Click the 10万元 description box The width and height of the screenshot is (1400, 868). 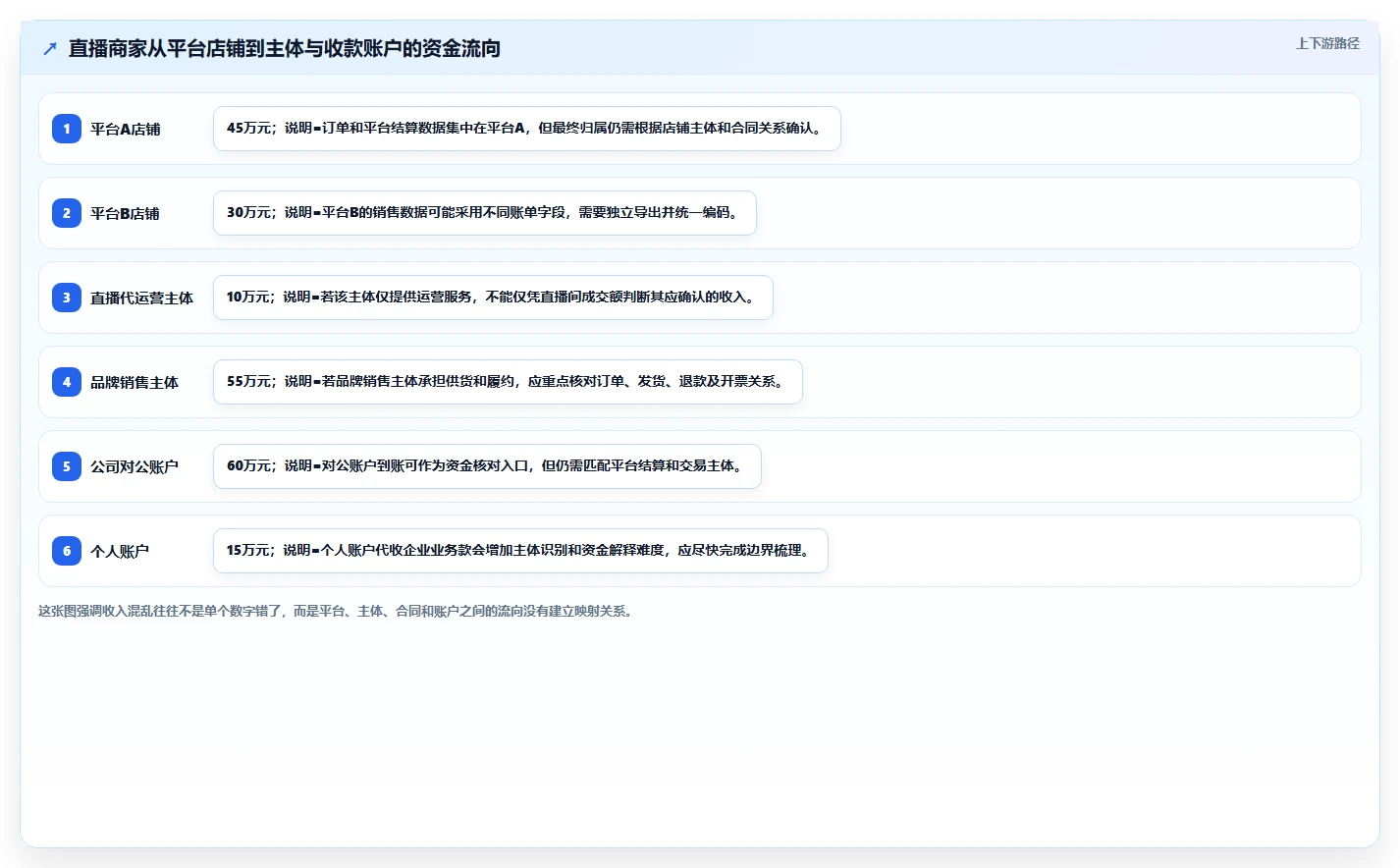click(493, 298)
